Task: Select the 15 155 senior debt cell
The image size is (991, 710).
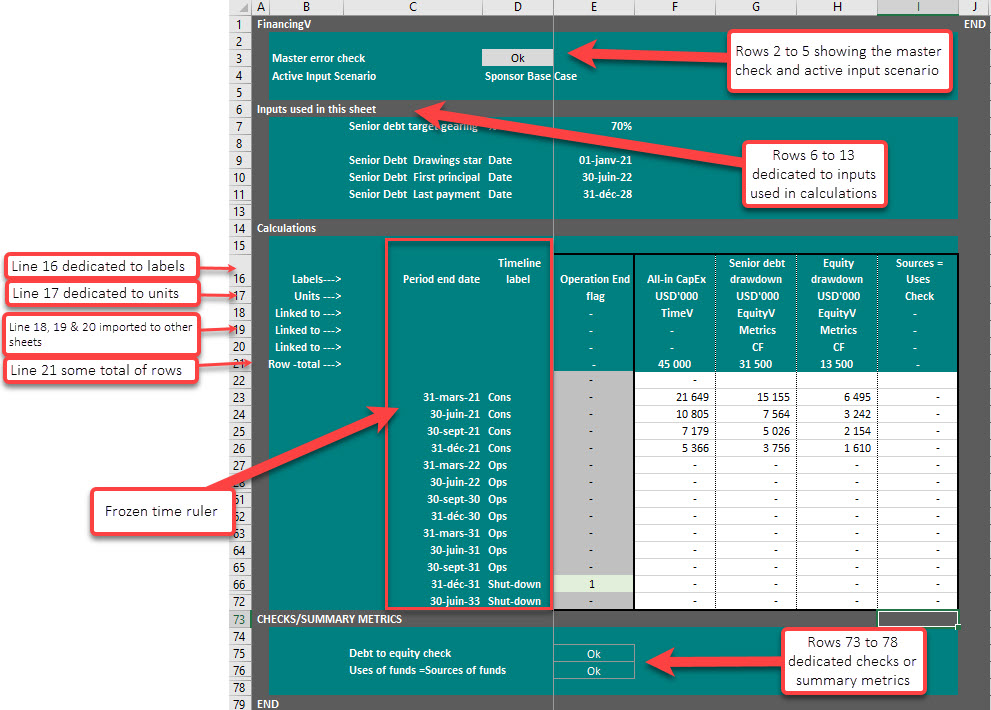Action: click(755, 398)
